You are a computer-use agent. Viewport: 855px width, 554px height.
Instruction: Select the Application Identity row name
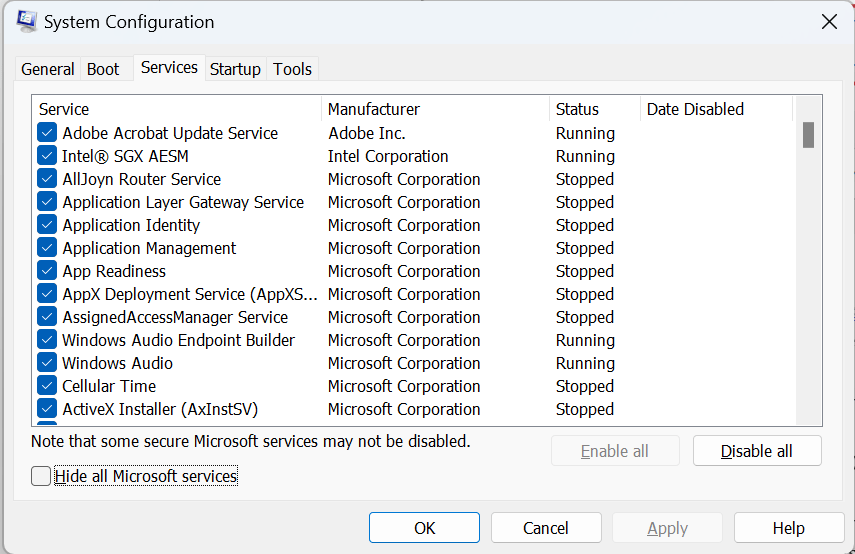tap(131, 225)
